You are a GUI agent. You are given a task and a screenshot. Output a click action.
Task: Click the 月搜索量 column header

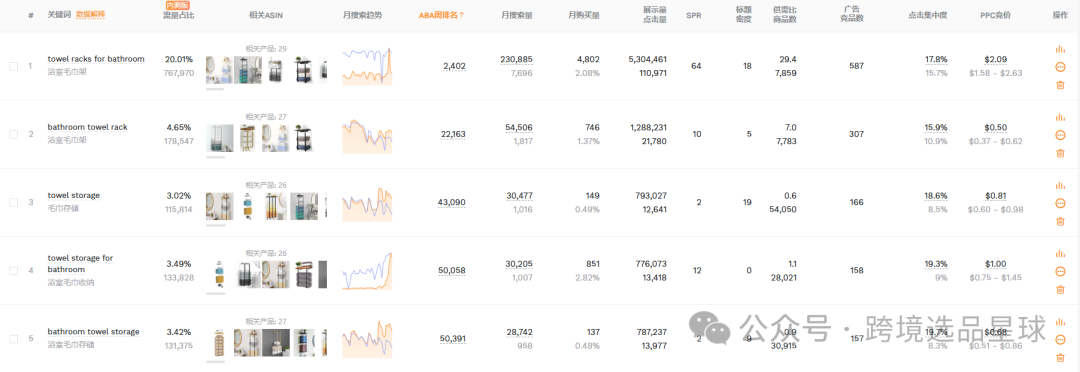click(517, 14)
